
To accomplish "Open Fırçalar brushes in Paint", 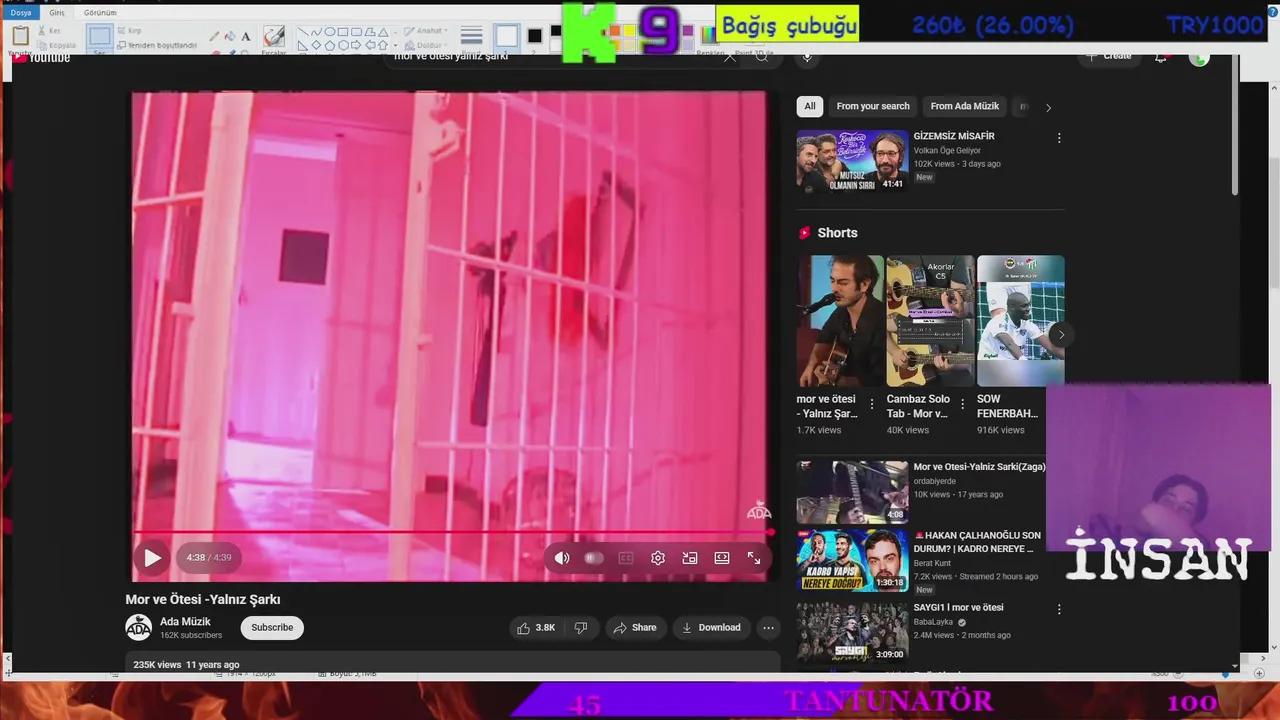I will [274, 38].
